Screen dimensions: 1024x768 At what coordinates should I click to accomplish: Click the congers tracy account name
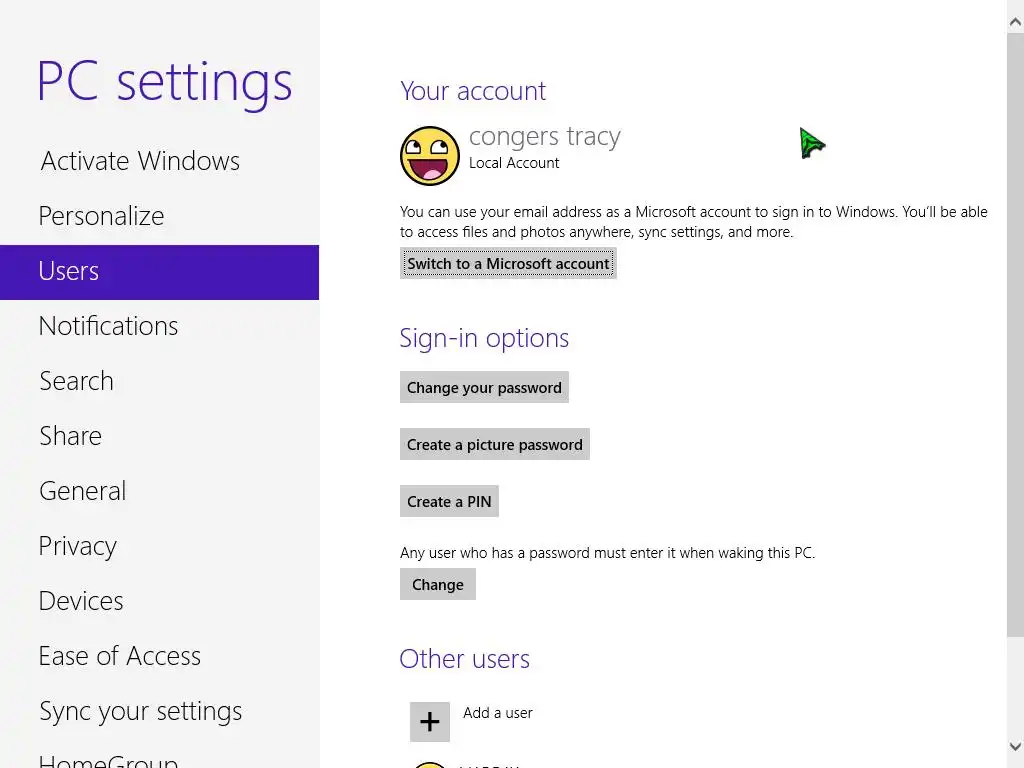click(545, 136)
